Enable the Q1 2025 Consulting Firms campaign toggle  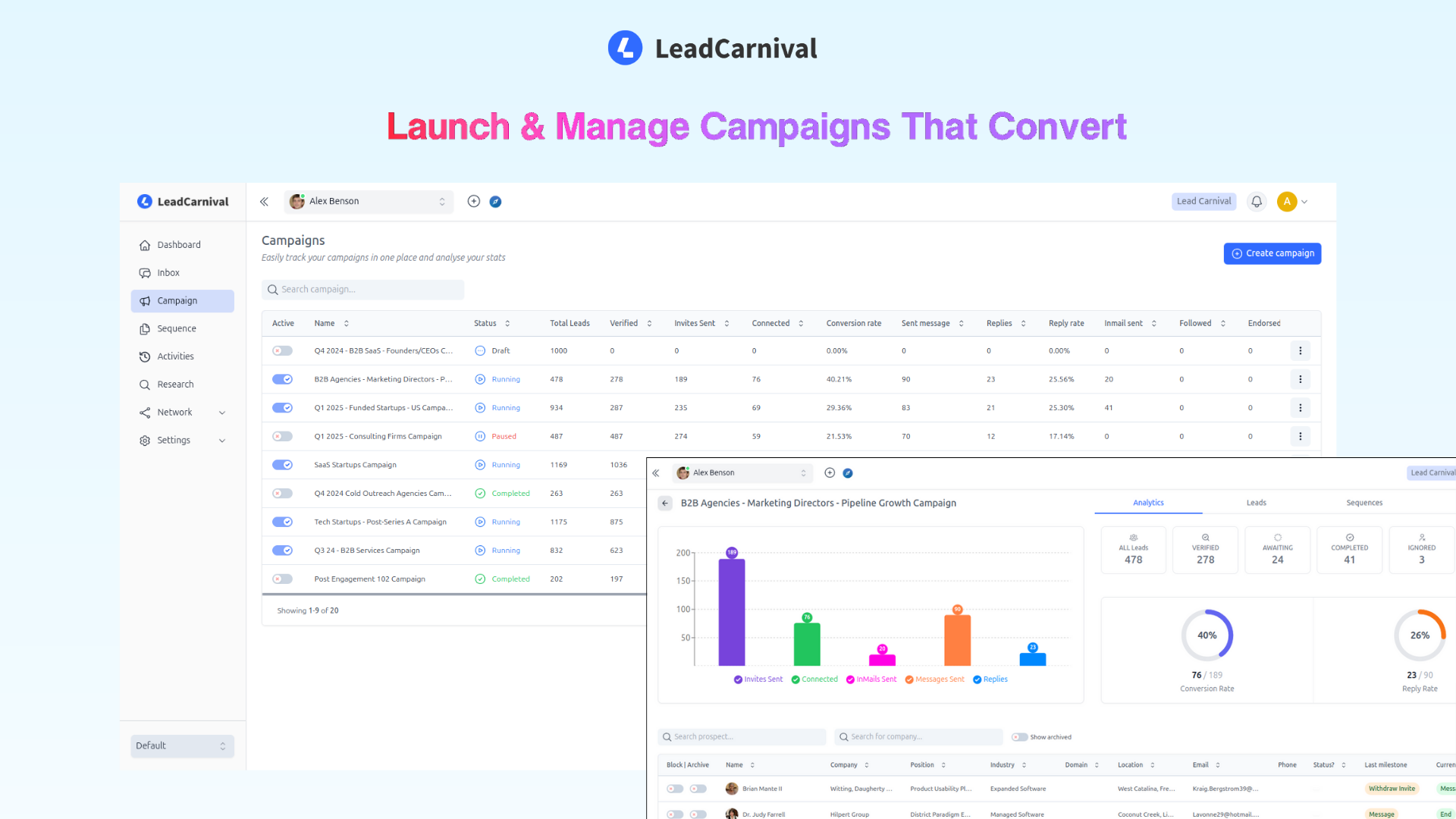[x=282, y=437]
